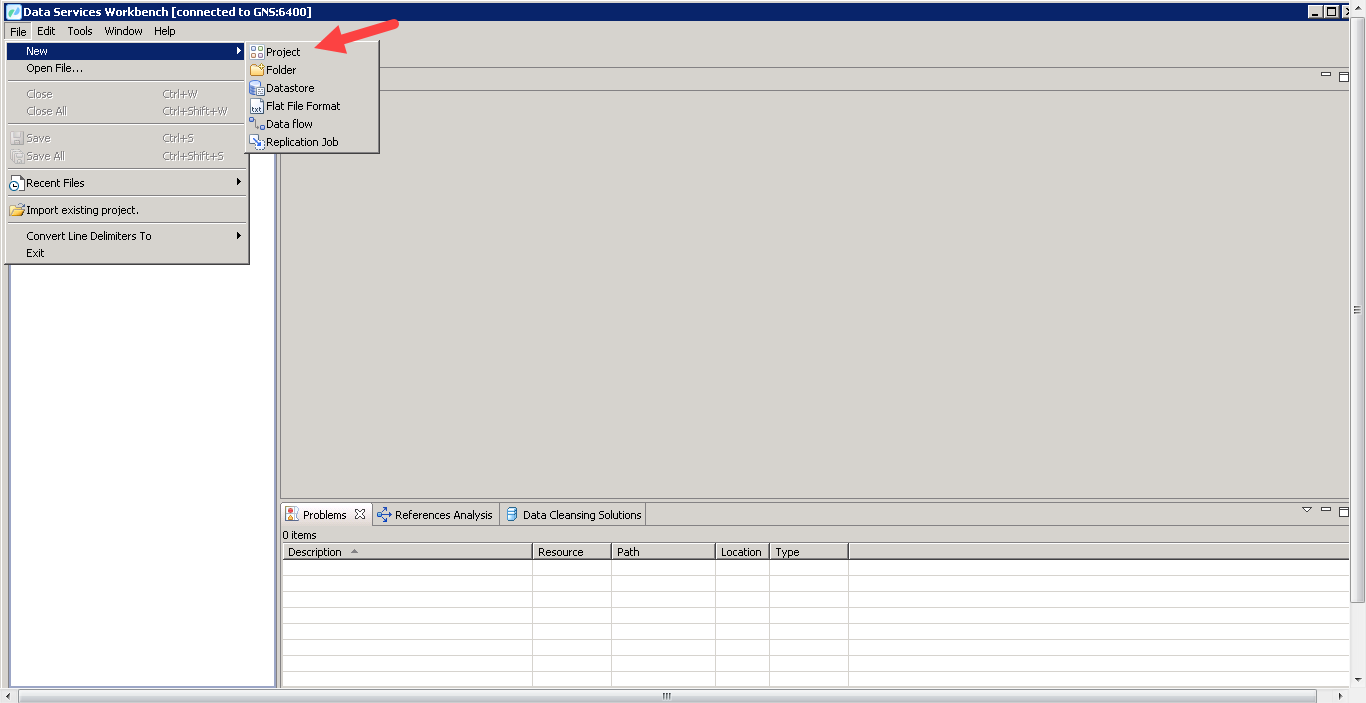Expand Convert Line Delimiters To arrow
This screenshot has height=703, width=1366.
tap(239, 235)
